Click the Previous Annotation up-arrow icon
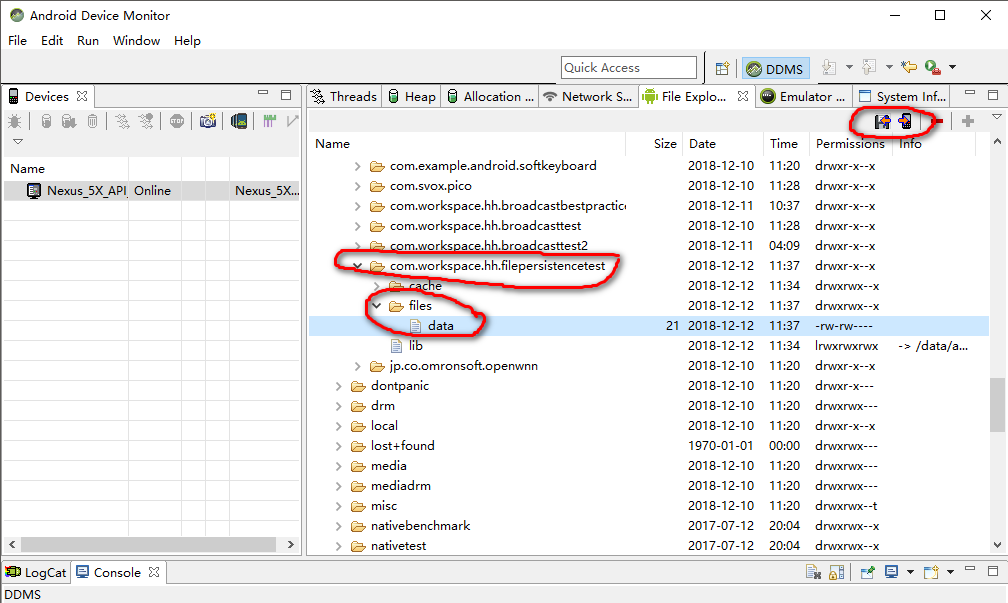1008x603 pixels. pyautogui.click(x=869, y=67)
